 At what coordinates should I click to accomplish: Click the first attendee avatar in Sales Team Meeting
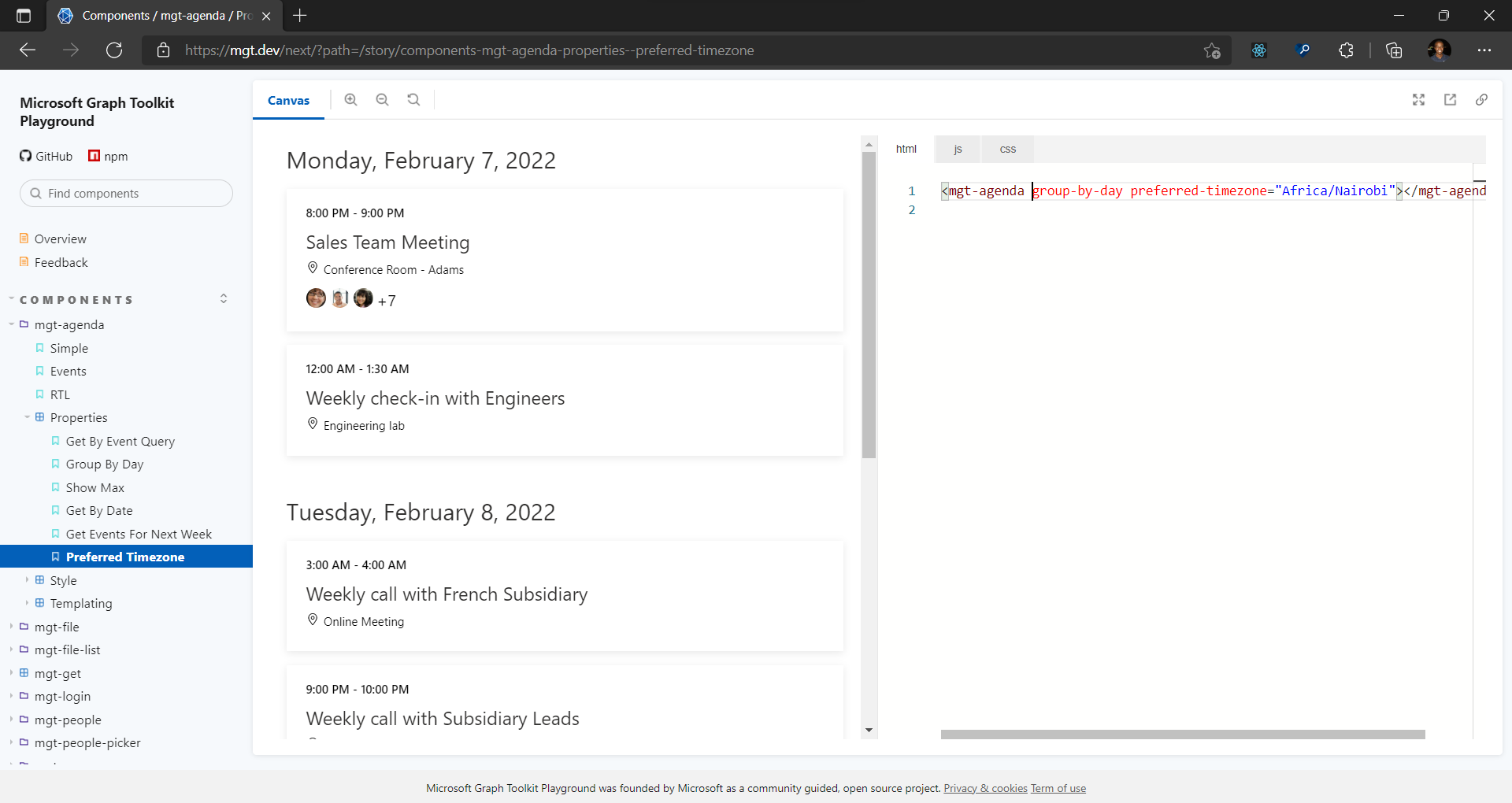(316, 298)
